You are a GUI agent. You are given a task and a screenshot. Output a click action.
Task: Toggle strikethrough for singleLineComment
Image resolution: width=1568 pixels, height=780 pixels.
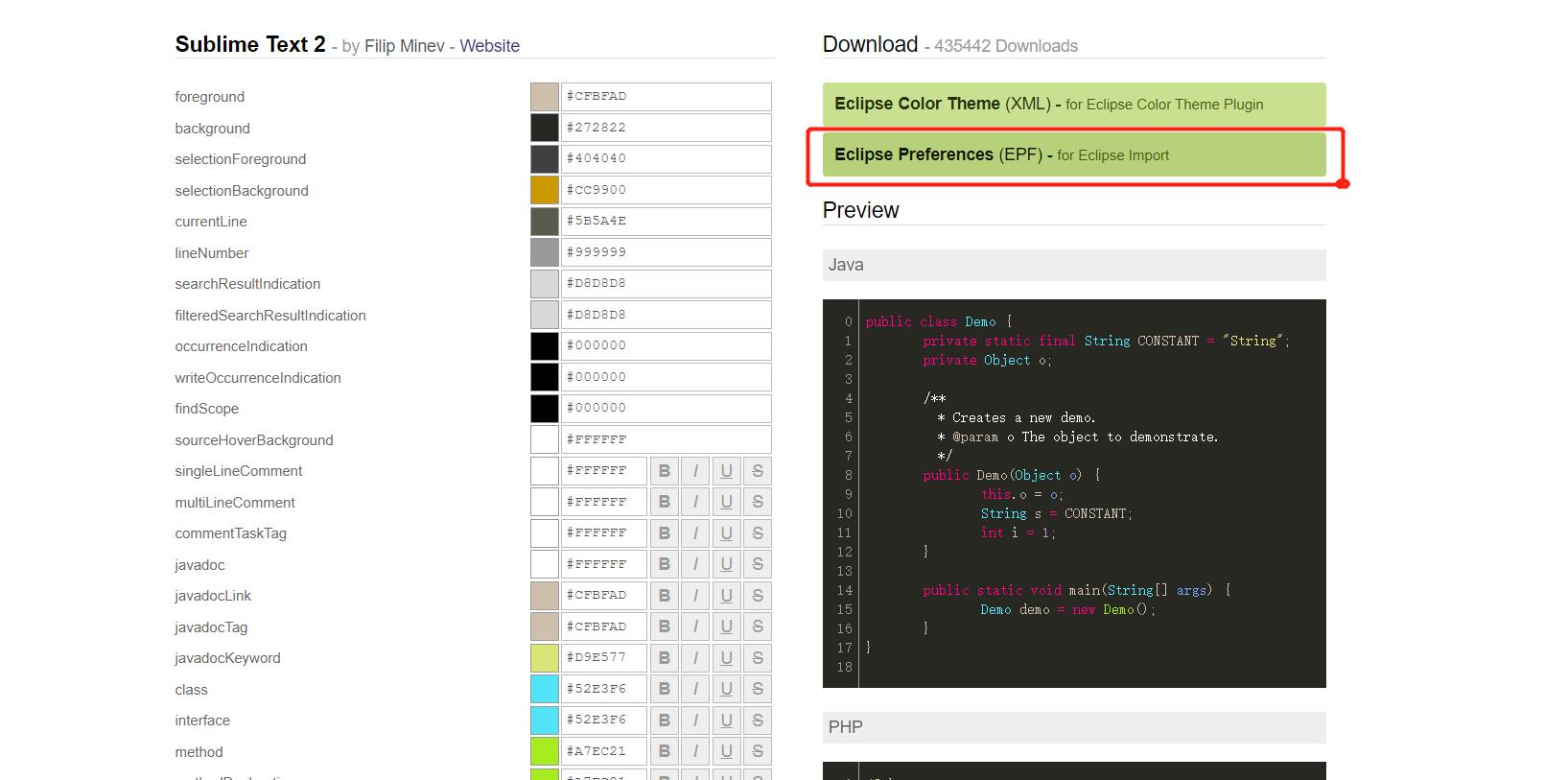pyautogui.click(x=758, y=471)
